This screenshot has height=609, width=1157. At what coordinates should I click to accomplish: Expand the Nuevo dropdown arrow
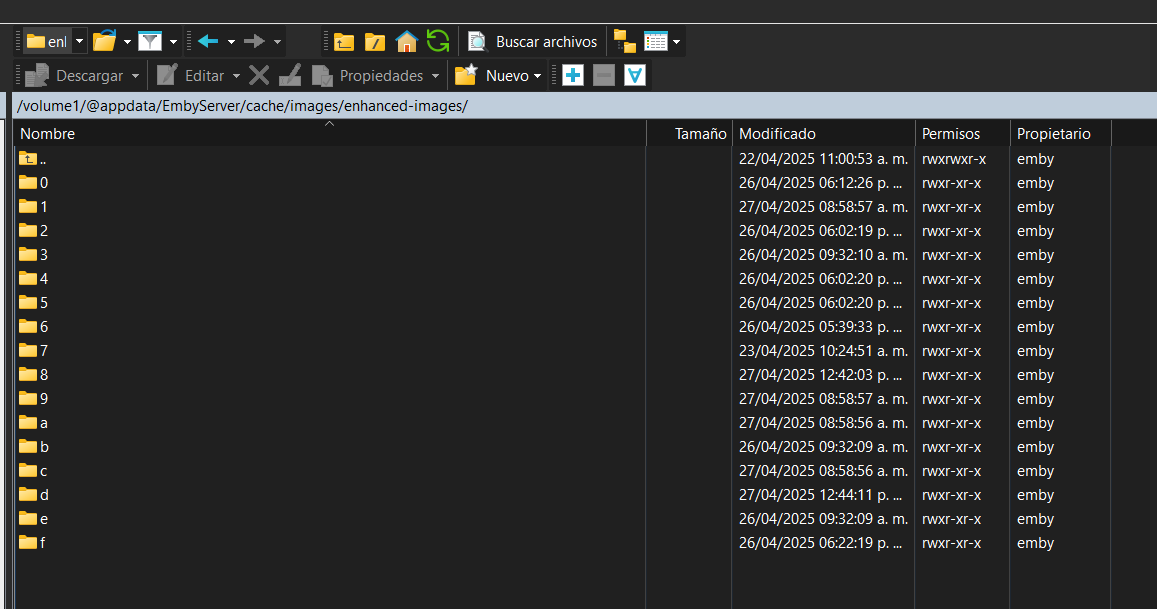point(538,76)
